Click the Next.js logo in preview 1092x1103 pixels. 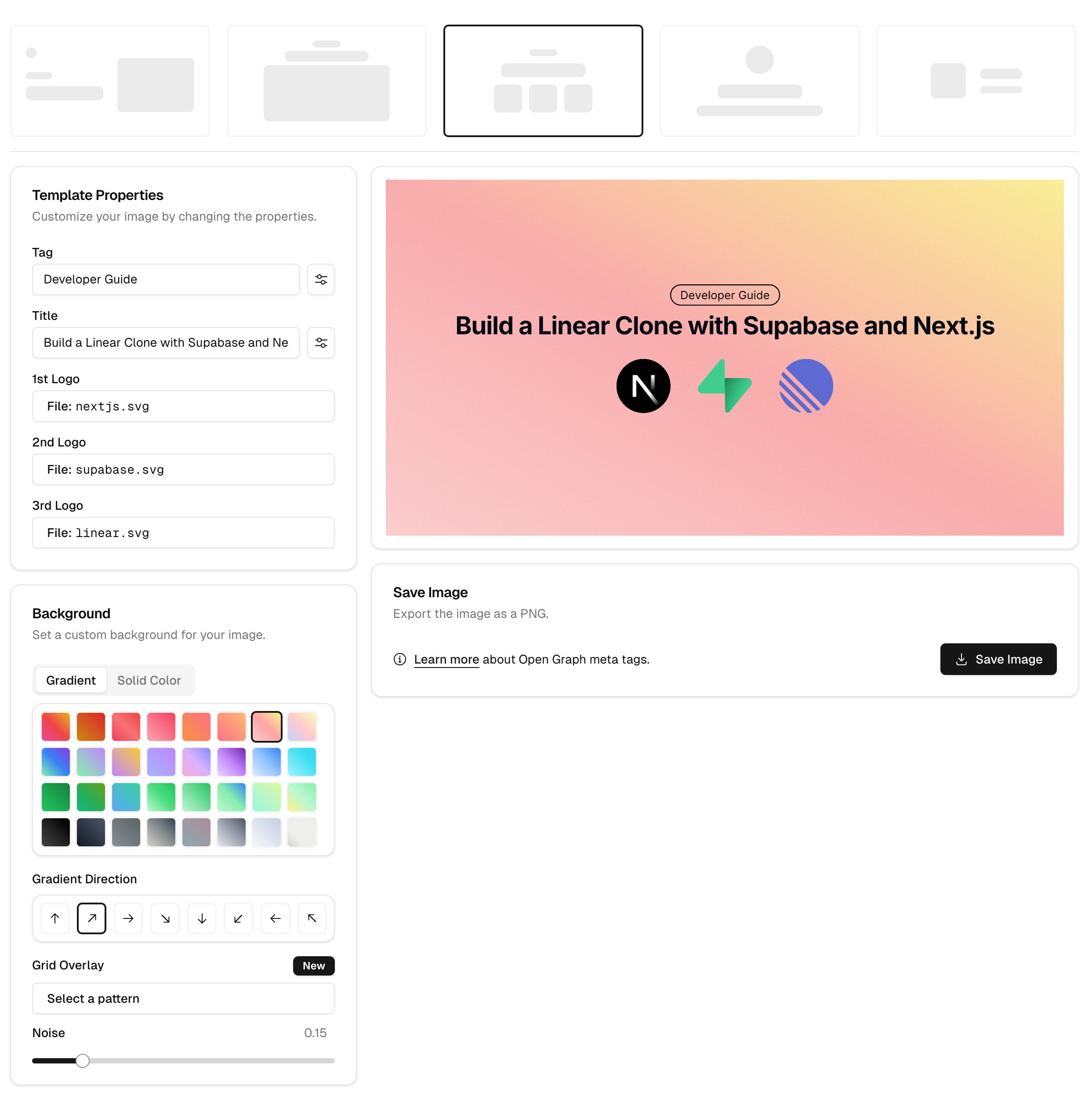coord(643,386)
